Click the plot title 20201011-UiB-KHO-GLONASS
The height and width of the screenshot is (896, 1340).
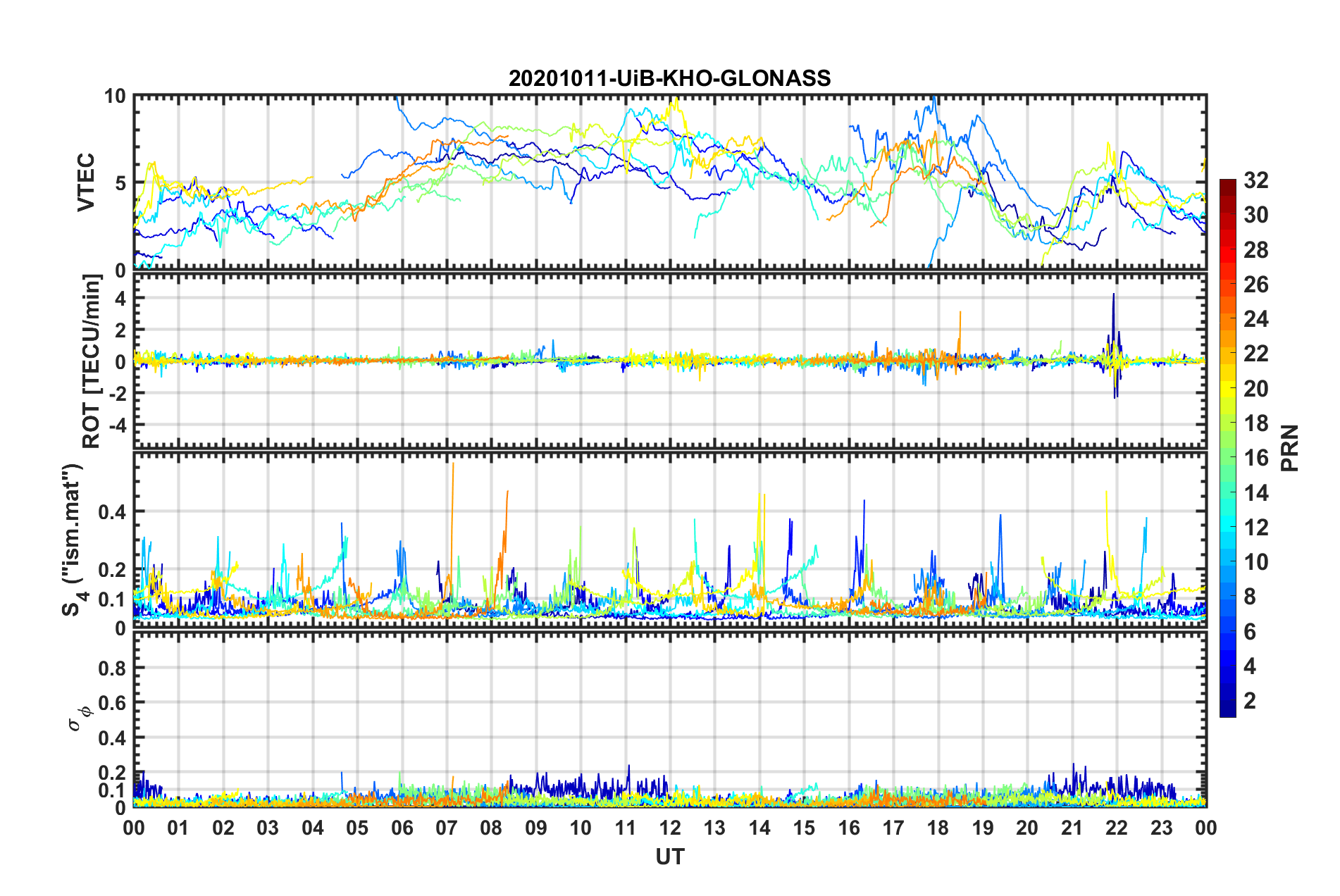point(669,78)
